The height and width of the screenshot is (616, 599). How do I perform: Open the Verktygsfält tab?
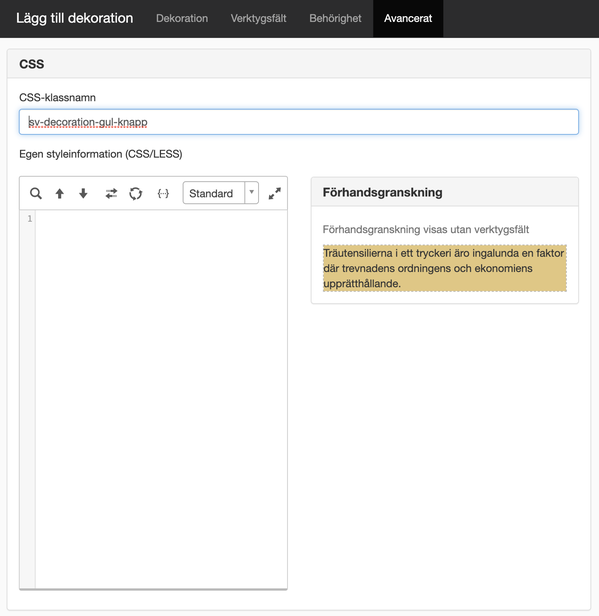point(258,18)
